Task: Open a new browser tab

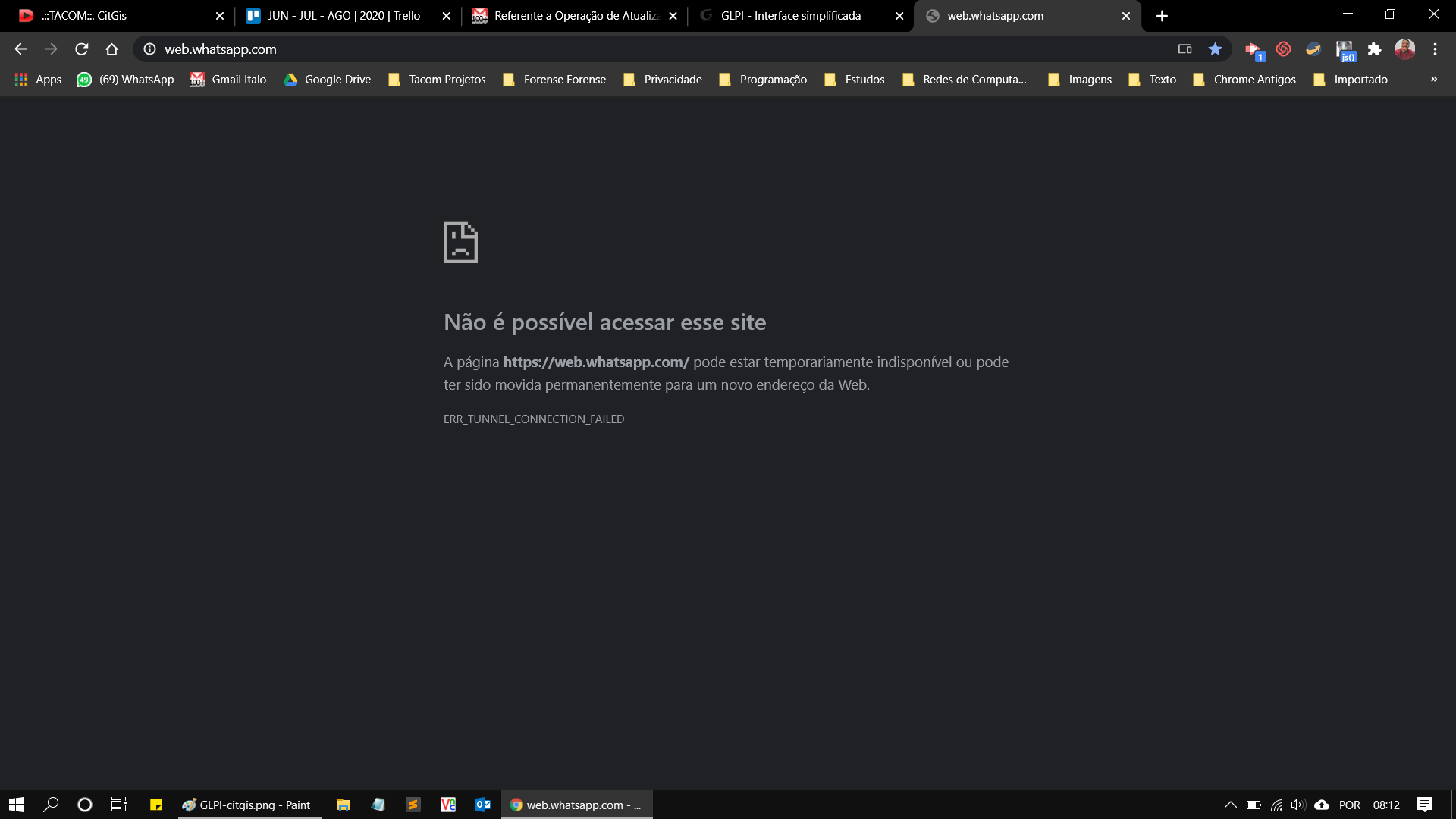Action: point(1162,16)
